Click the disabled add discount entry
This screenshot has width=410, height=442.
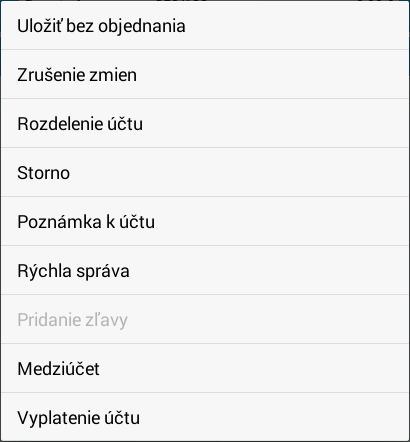[205, 319]
